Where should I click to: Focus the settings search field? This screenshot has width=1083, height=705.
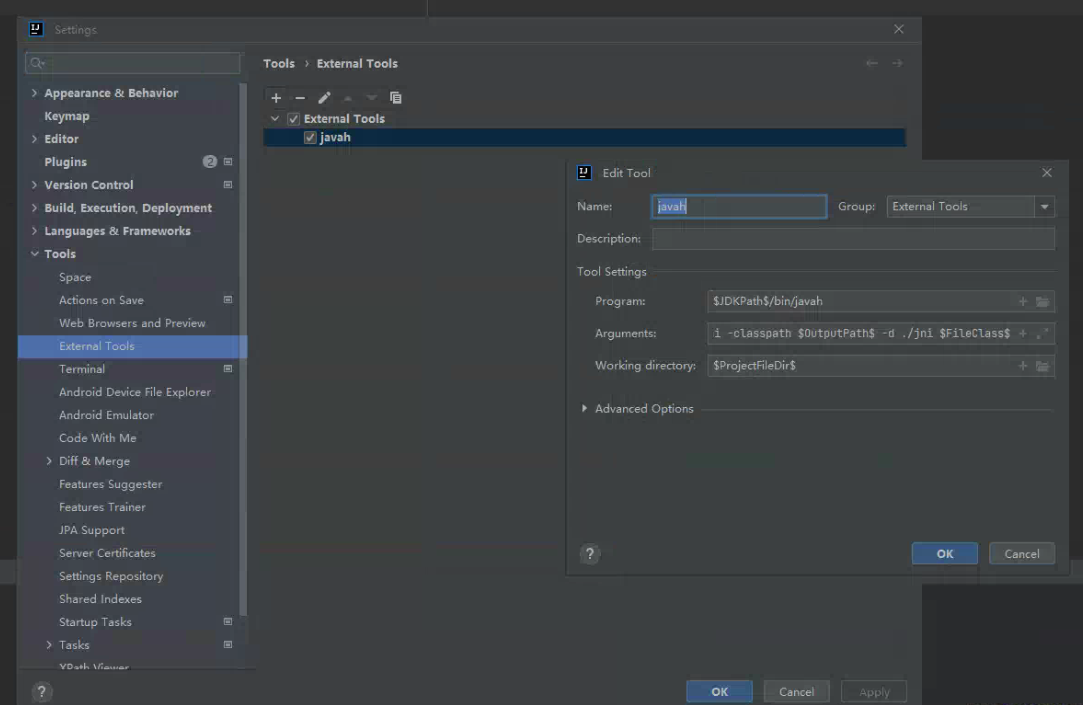coord(133,63)
